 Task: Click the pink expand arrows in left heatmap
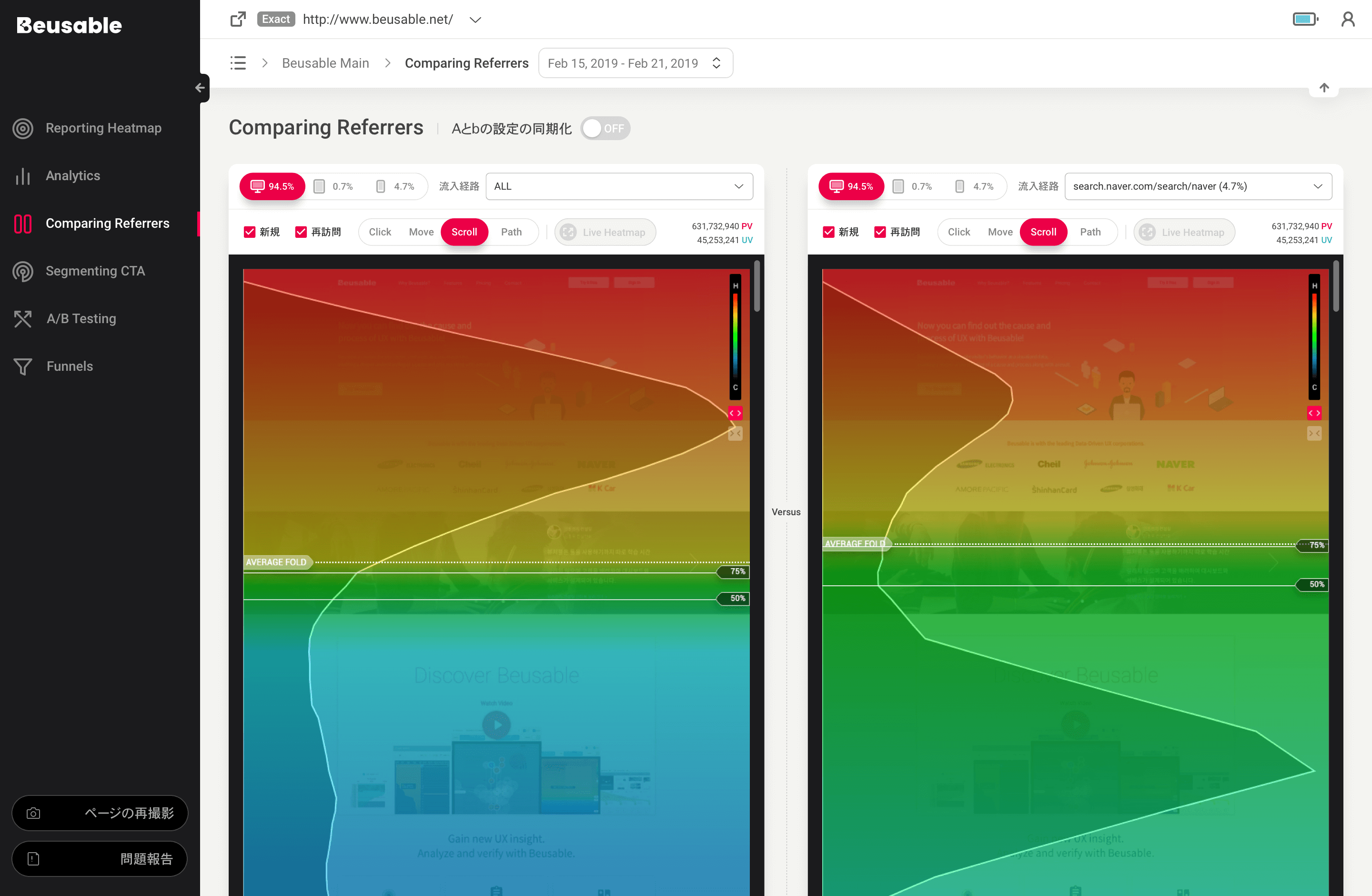pos(735,413)
